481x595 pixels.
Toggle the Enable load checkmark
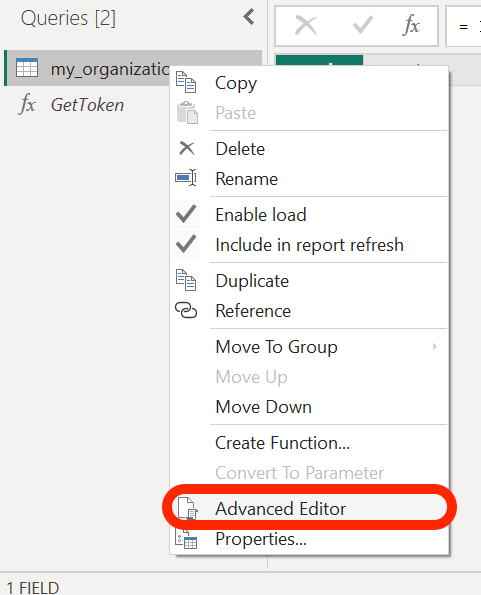pos(186,214)
